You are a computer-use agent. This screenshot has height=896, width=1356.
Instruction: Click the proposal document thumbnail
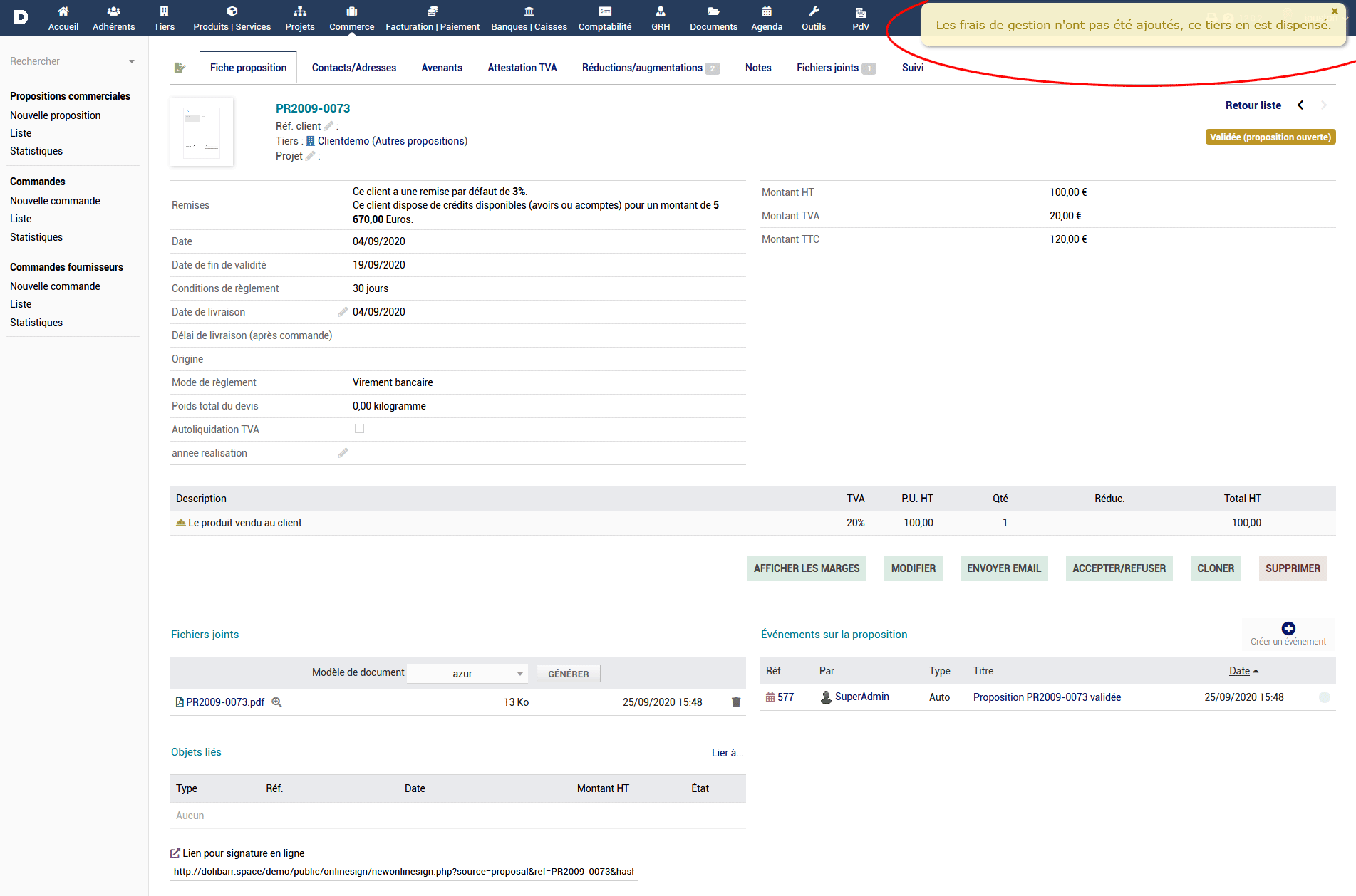(x=202, y=132)
